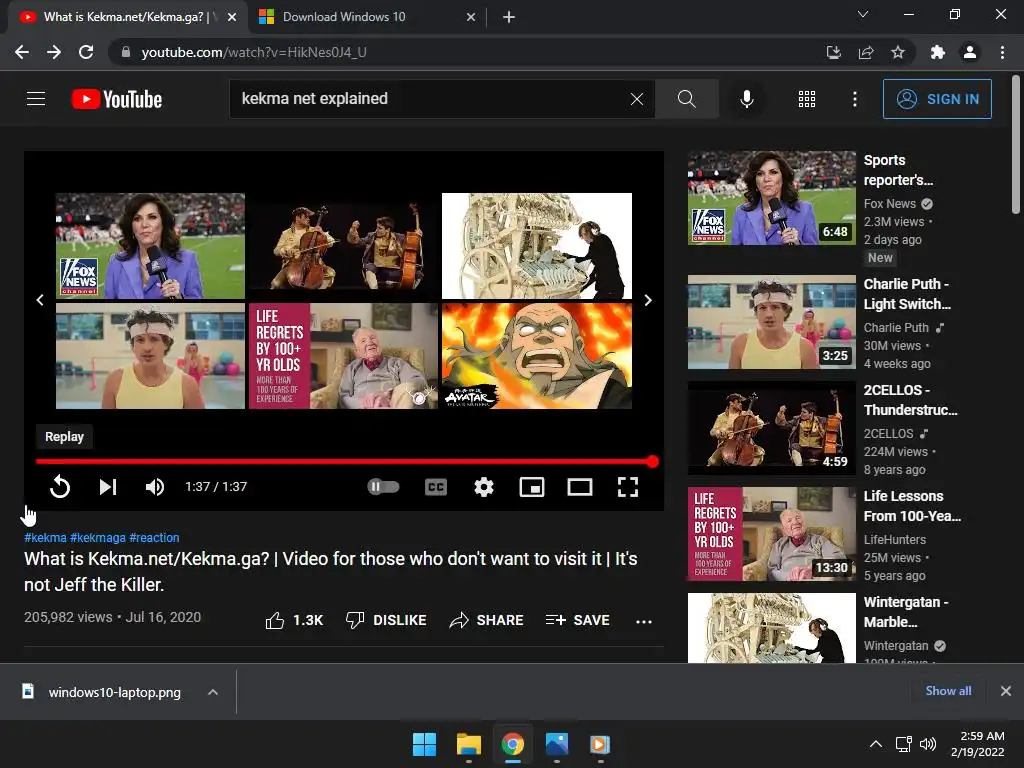Open the volume tray icon
This screenshot has width=1024, height=768.
pyautogui.click(x=928, y=744)
